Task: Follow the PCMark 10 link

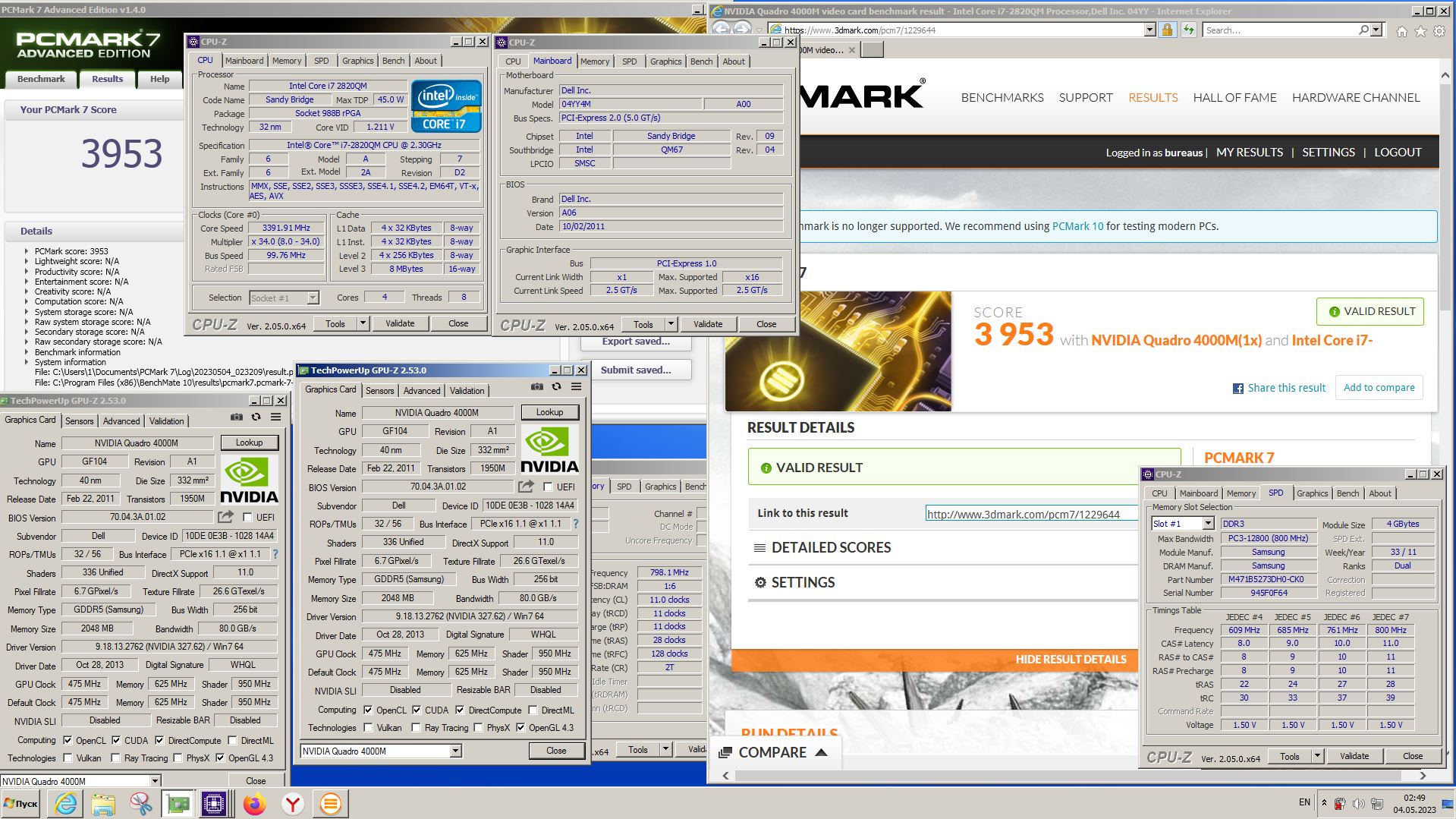Action: (x=1077, y=226)
